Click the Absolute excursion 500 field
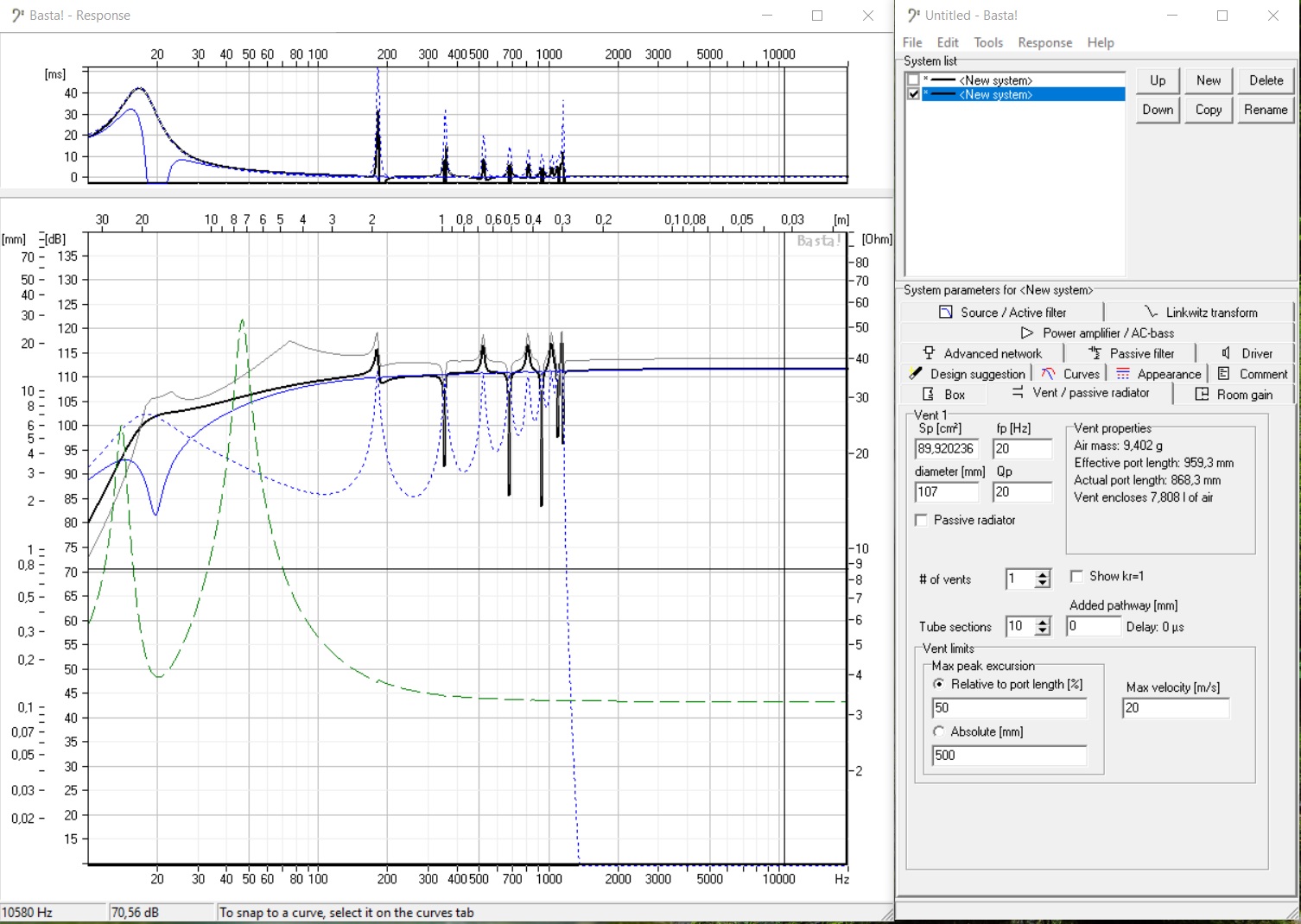The height and width of the screenshot is (924, 1301). pyautogui.click(x=1009, y=756)
